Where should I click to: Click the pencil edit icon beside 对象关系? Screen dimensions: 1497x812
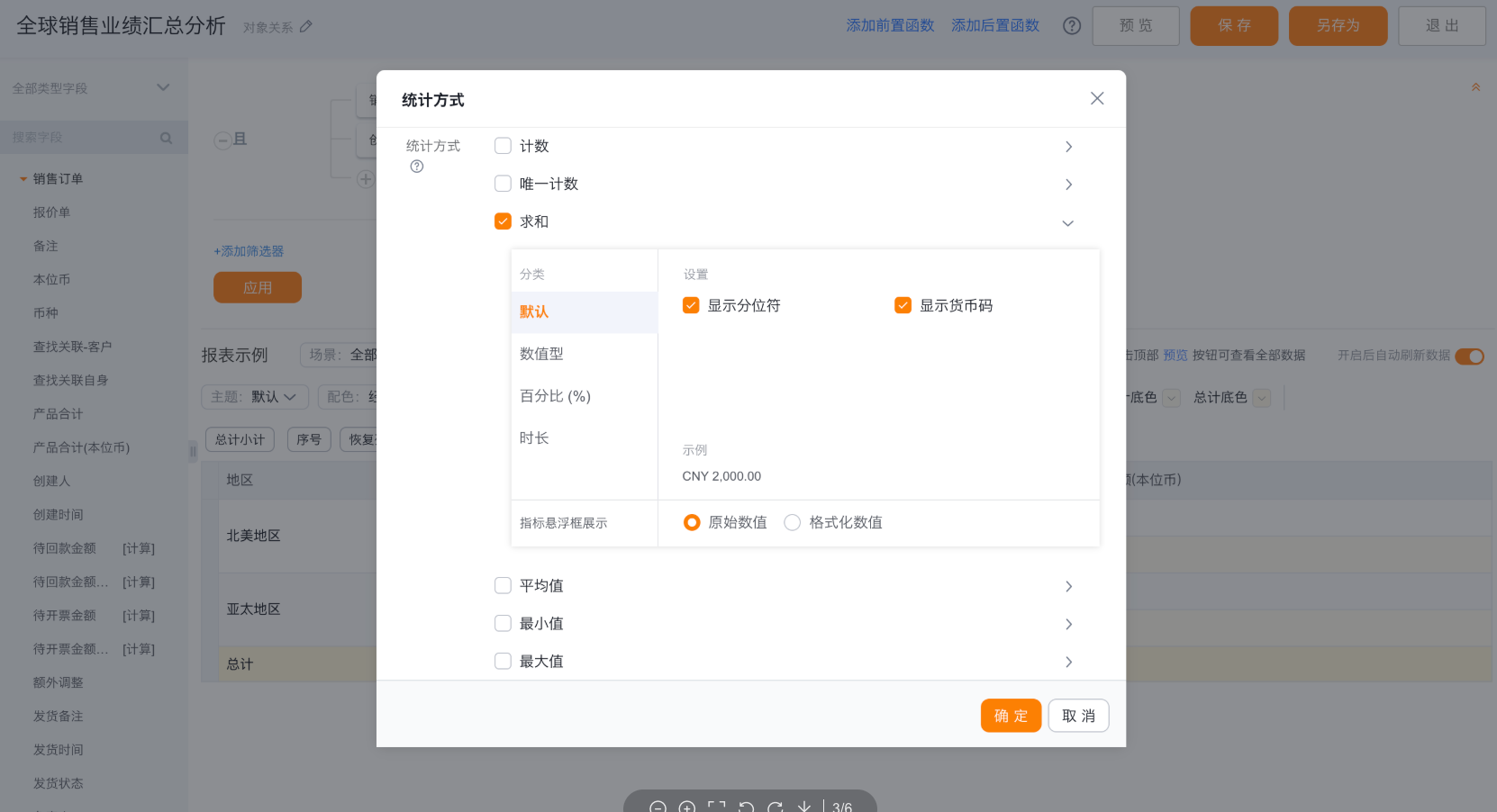[x=306, y=27]
